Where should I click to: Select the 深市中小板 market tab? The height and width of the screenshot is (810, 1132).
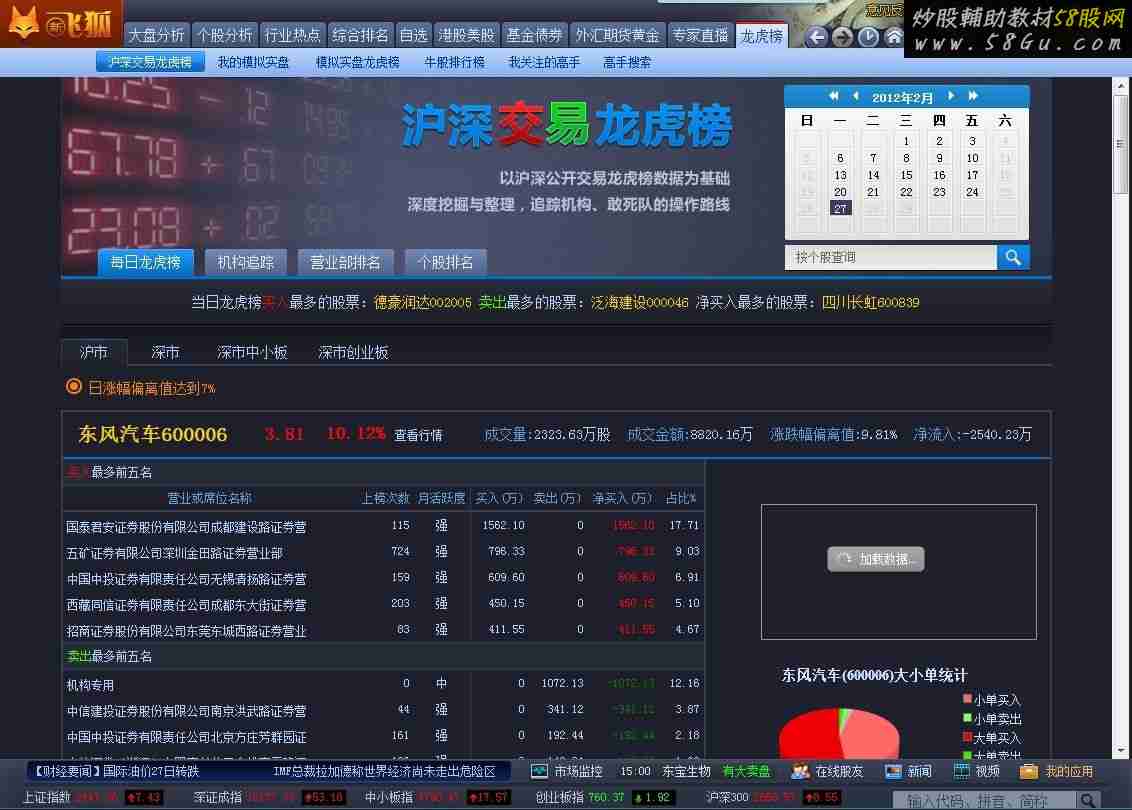[252, 352]
